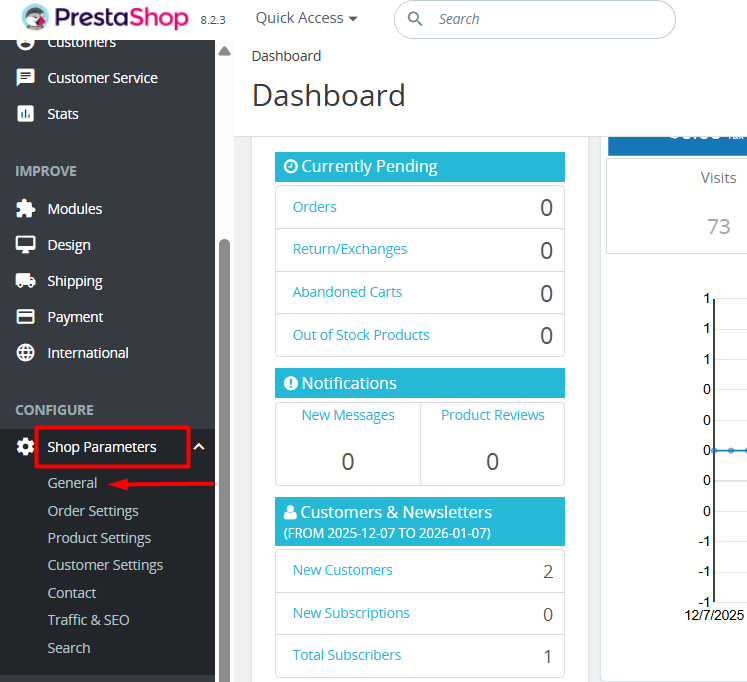Open the Abandoned Carts link

tap(347, 292)
